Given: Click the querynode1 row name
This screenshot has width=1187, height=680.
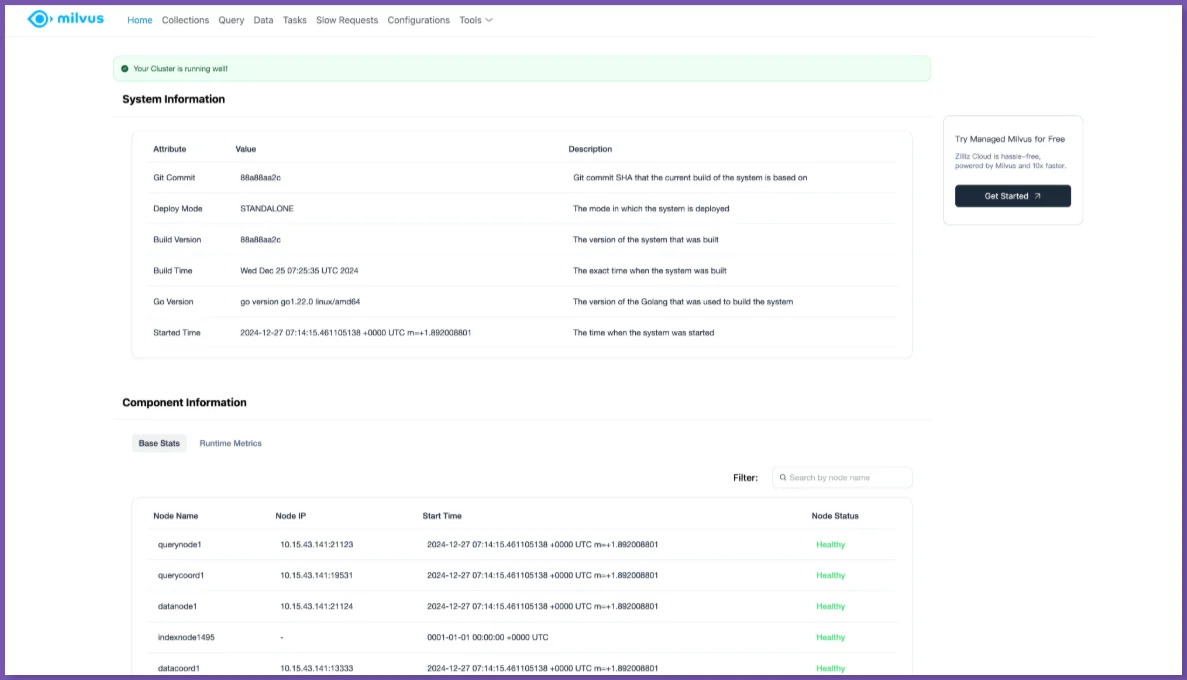Looking at the screenshot, I should (179, 545).
